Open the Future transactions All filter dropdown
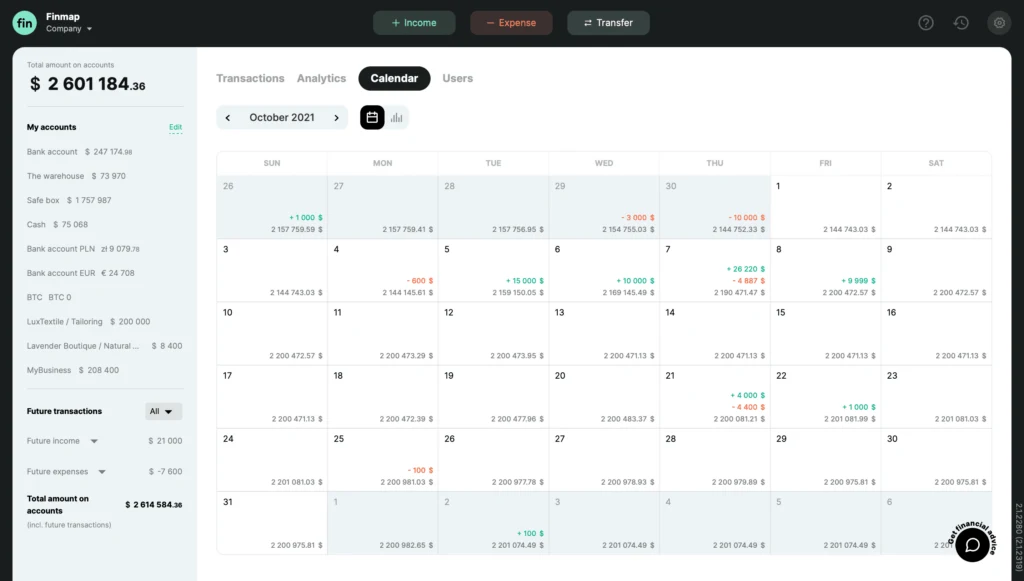The height and width of the screenshot is (581, 1024). point(163,410)
